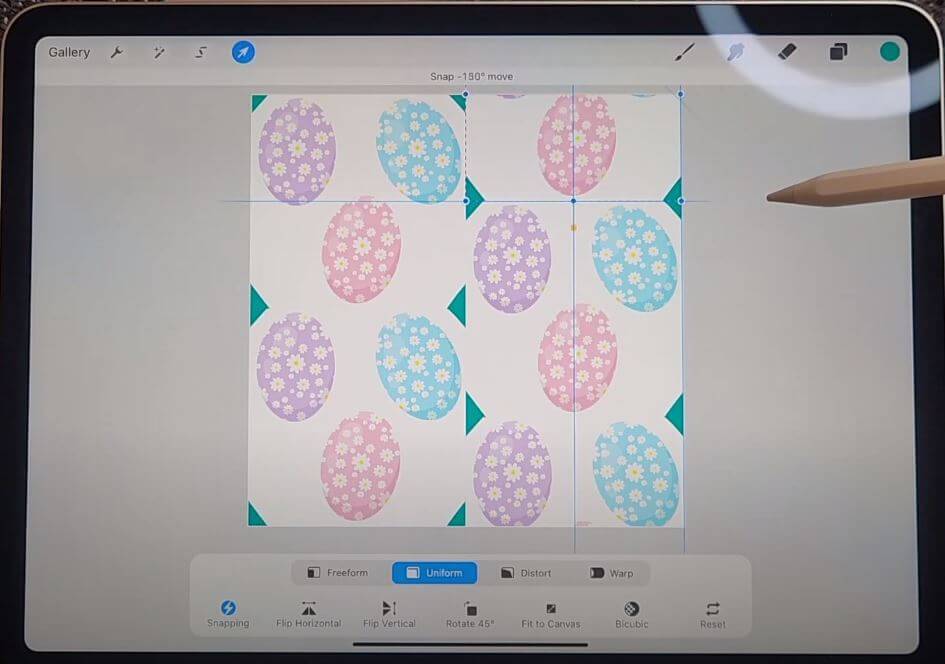Select Uniform transform mode

point(435,572)
